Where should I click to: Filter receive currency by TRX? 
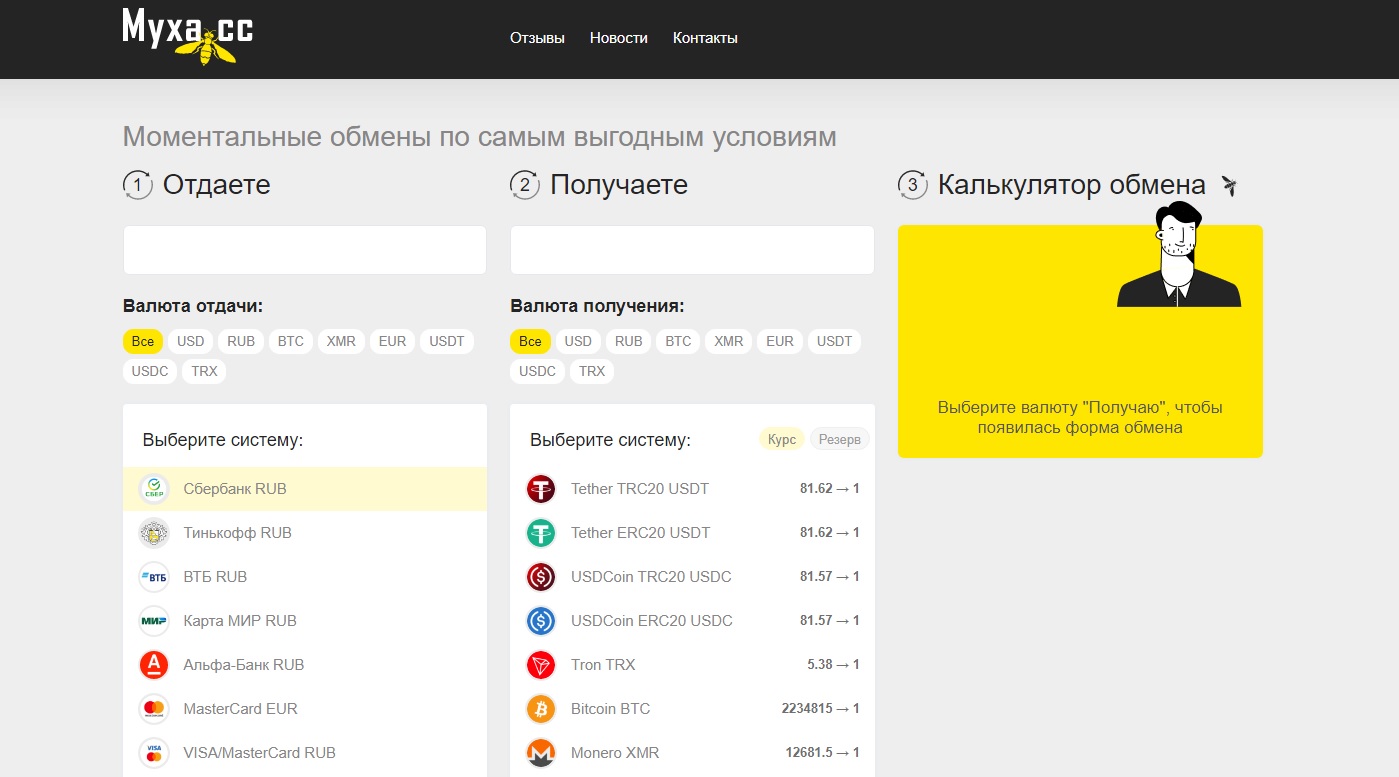(x=592, y=371)
